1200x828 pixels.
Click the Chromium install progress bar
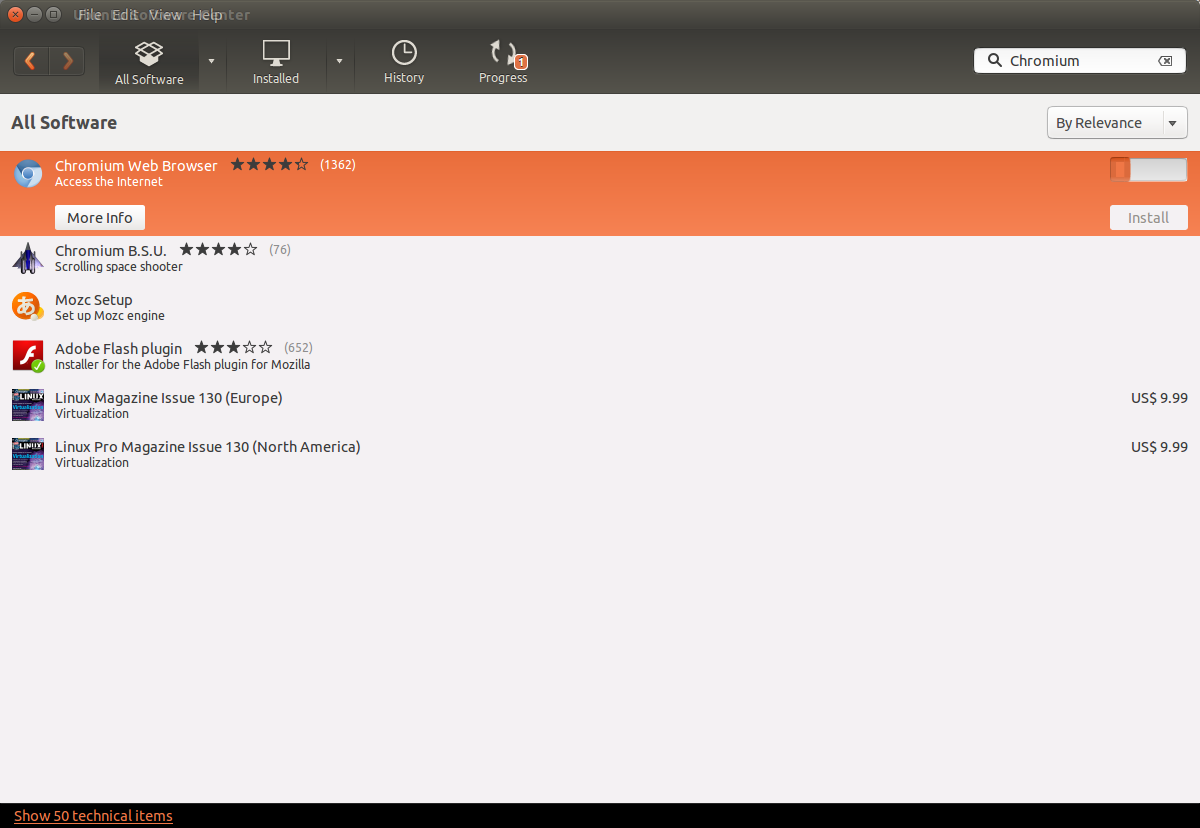coord(1148,170)
